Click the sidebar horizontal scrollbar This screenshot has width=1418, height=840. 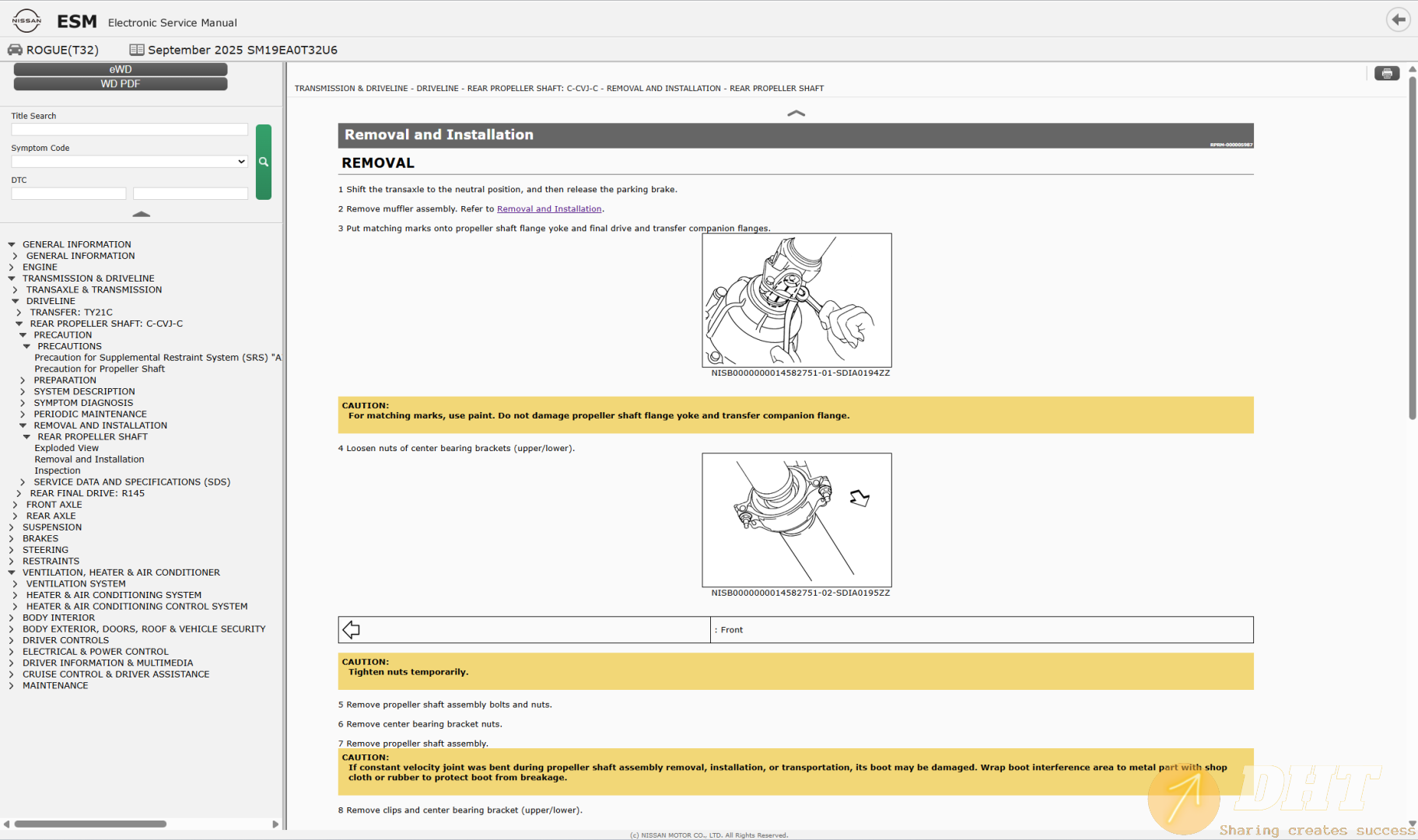(90, 824)
